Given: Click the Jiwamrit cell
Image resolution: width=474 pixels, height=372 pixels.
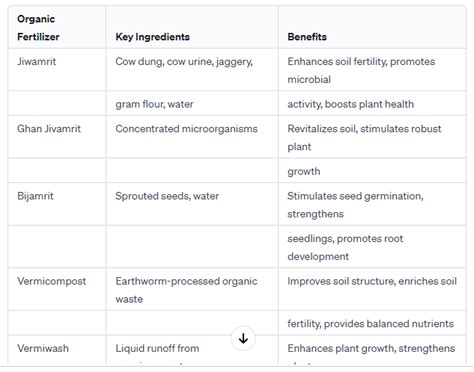Looking at the screenshot, I should [x=57, y=70].
